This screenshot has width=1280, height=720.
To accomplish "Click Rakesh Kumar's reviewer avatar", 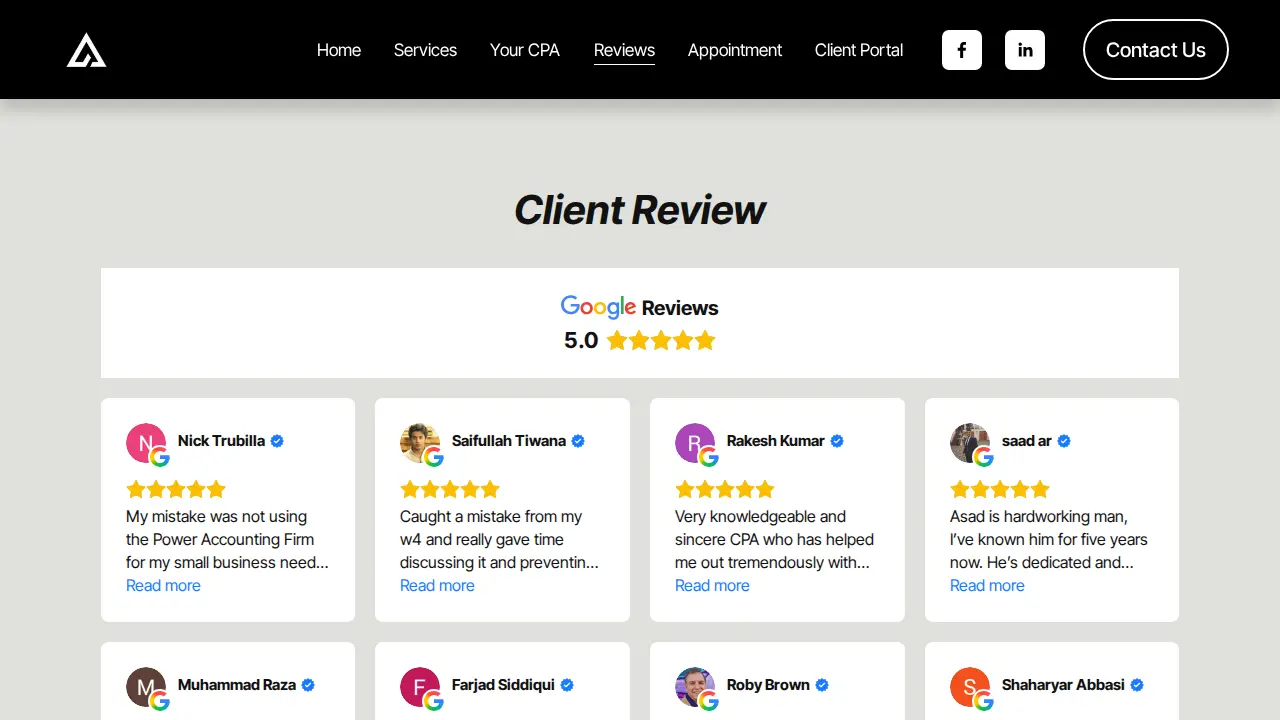I will pyautogui.click(x=695, y=443).
